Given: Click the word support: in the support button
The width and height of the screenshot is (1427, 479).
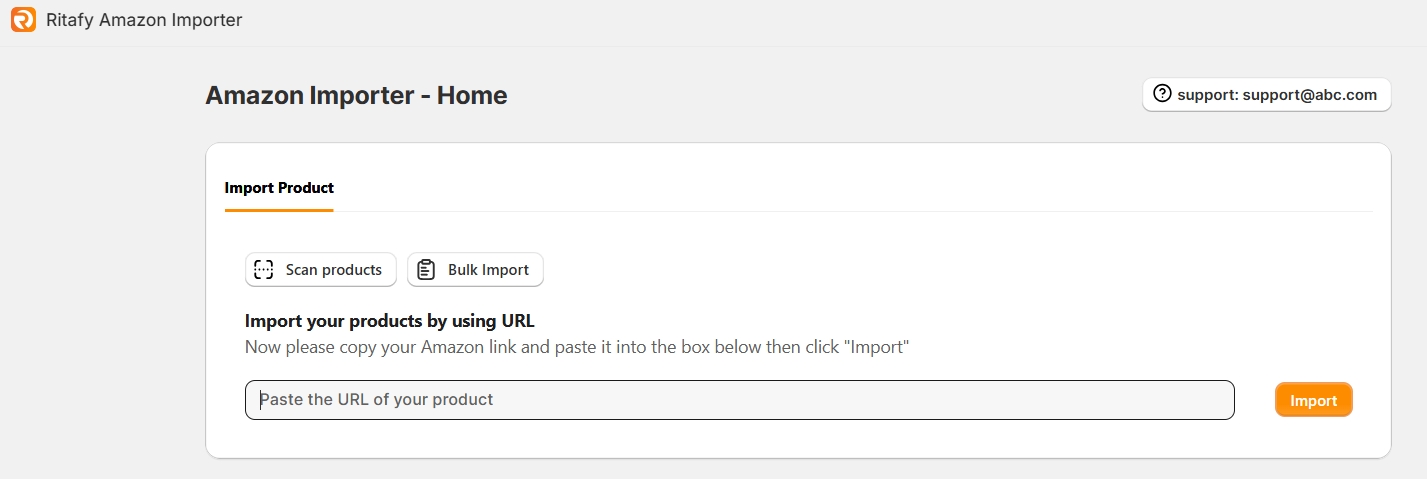Looking at the screenshot, I should (x=1207, y=95).
